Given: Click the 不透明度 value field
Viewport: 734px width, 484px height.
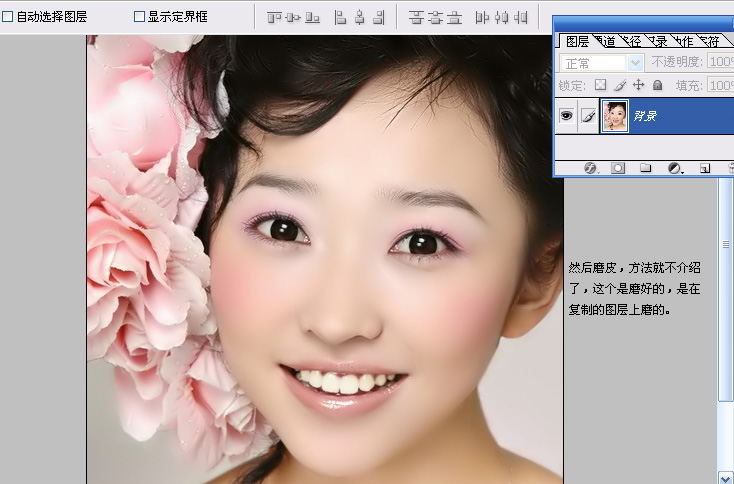Looking at the screenshot, I should point(720,62).
